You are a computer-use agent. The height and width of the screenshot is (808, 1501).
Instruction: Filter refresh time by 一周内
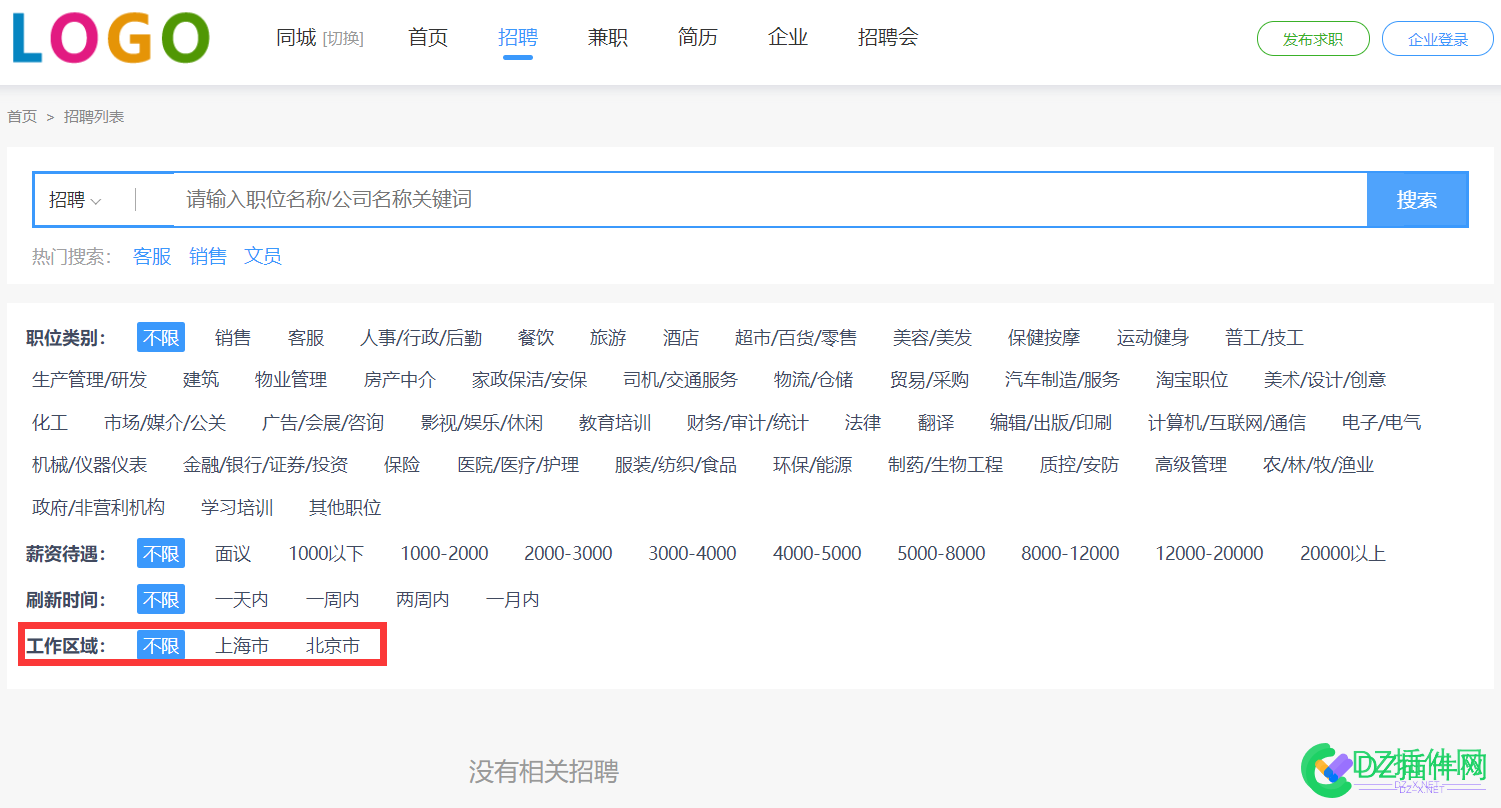tap(333, 600)
